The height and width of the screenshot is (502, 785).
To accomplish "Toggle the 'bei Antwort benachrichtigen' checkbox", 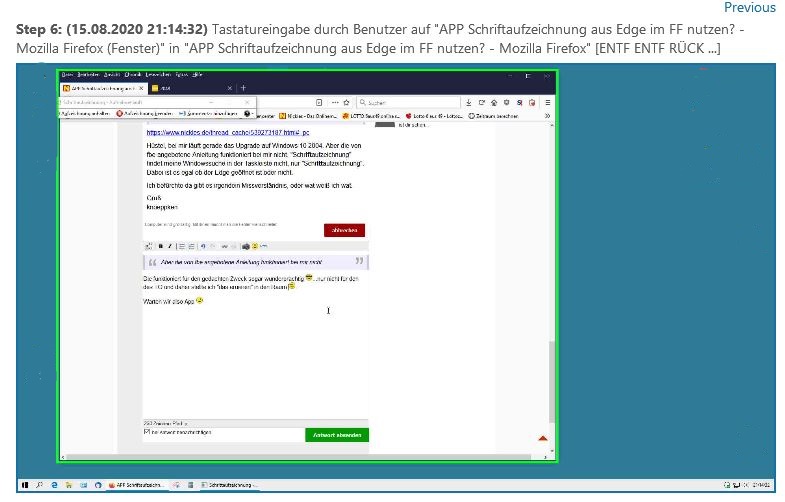I will coord(147,432).
